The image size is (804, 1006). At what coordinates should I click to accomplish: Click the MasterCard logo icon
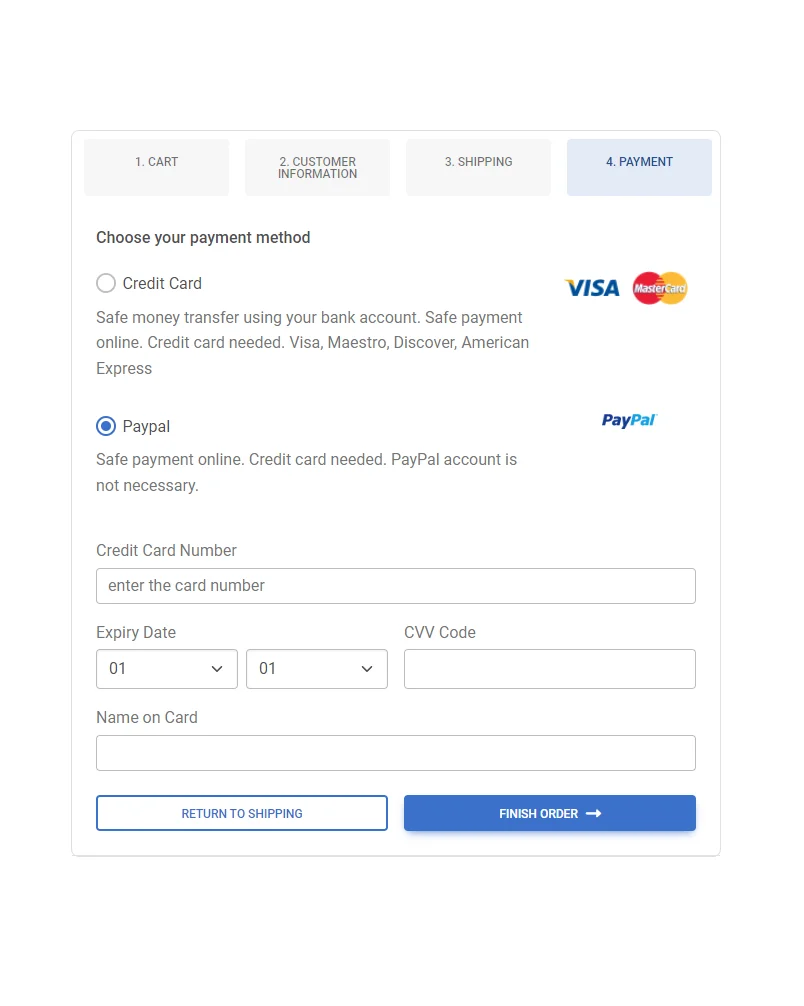tap(660, 288)
